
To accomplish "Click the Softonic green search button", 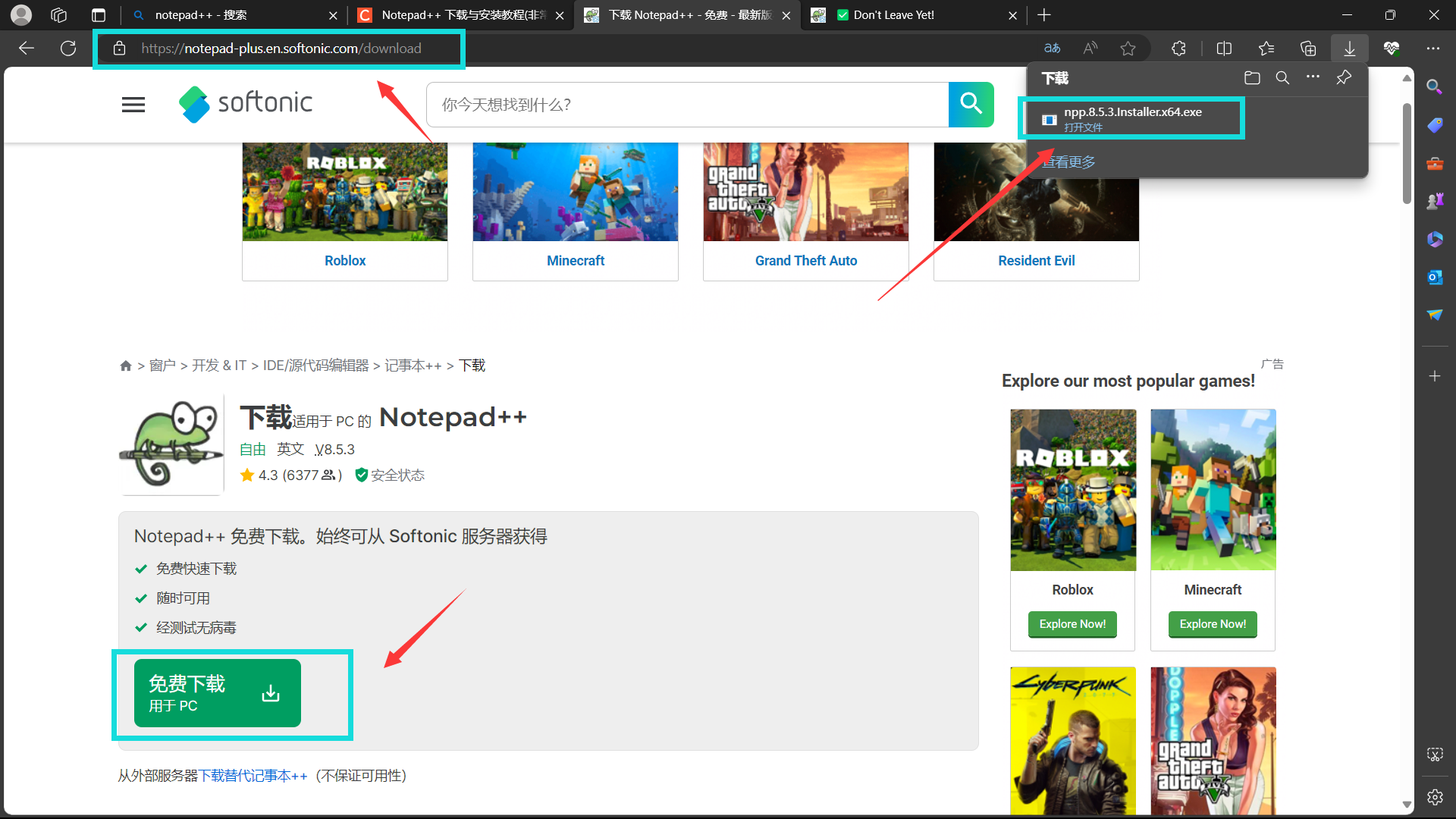I will point(971,104).
